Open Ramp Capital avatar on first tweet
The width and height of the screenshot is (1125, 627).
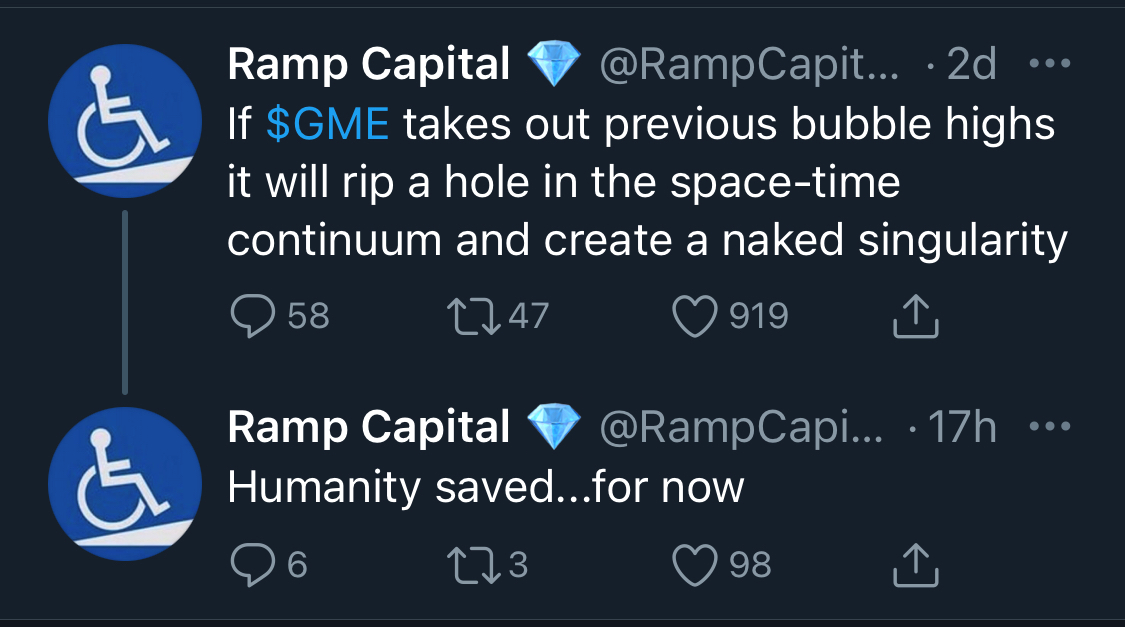pyautogui.click(x=125, y=121)
